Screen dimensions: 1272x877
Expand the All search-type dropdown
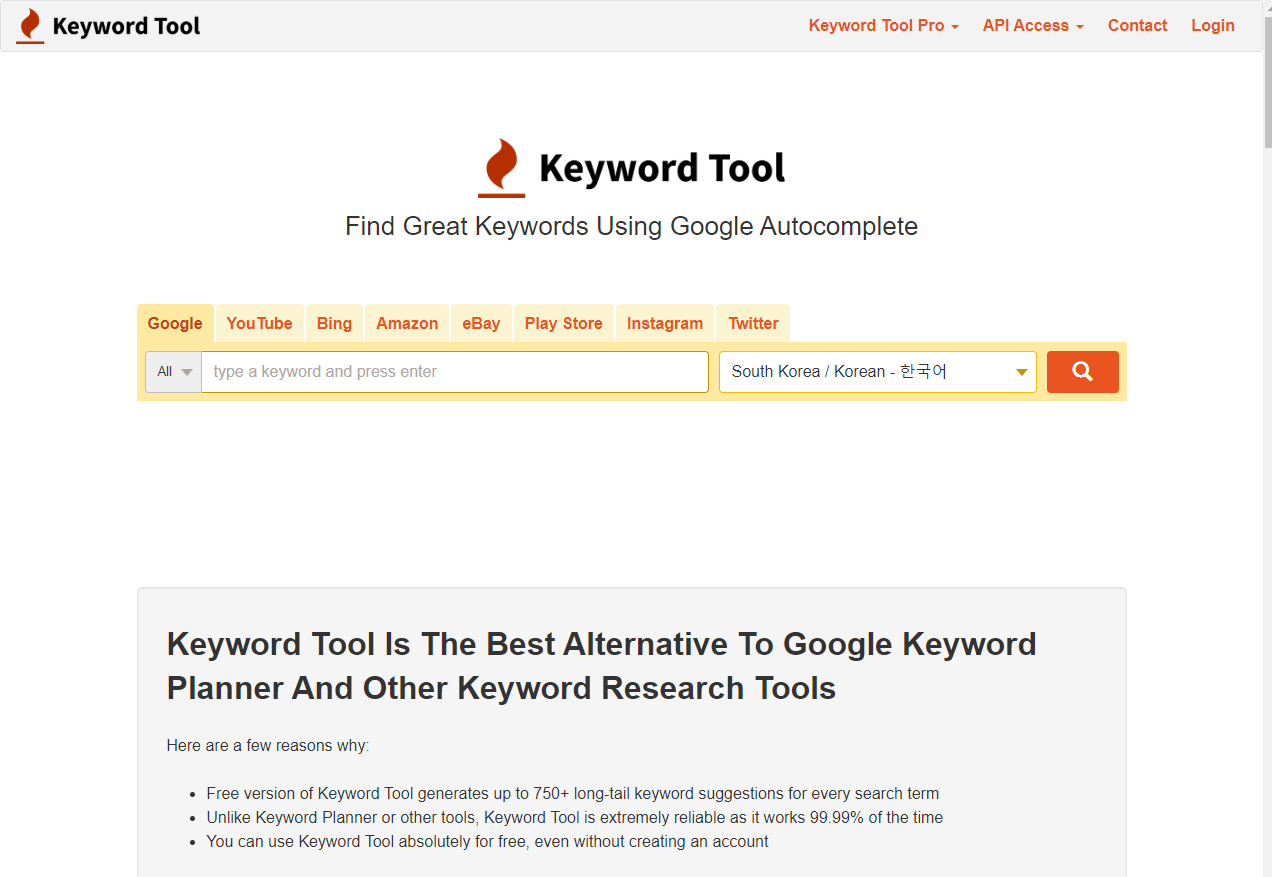coord(174,372)
